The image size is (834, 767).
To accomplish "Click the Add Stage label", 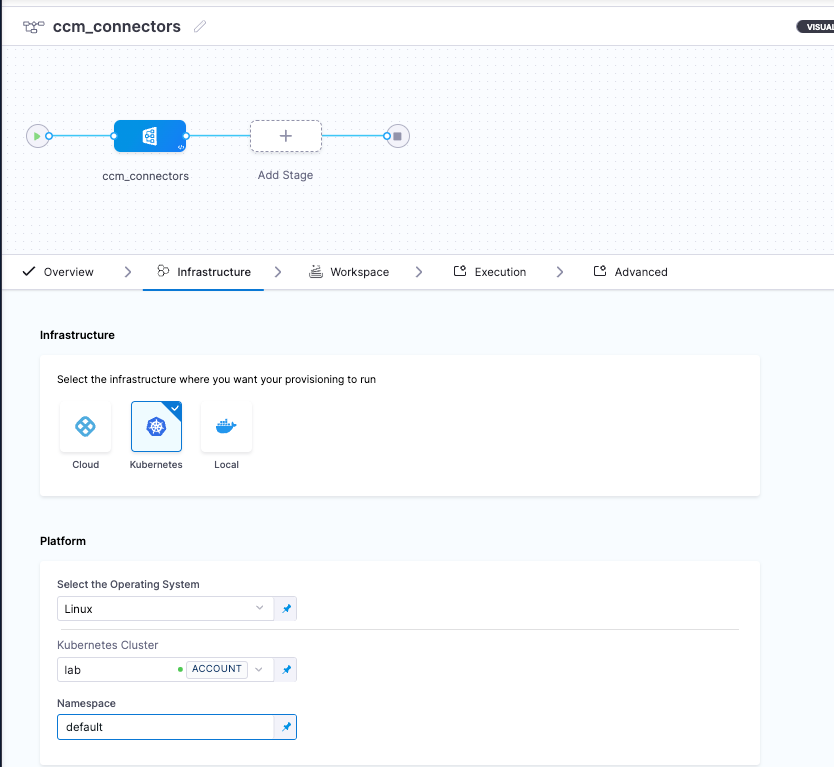I will (x=285, y=175).
